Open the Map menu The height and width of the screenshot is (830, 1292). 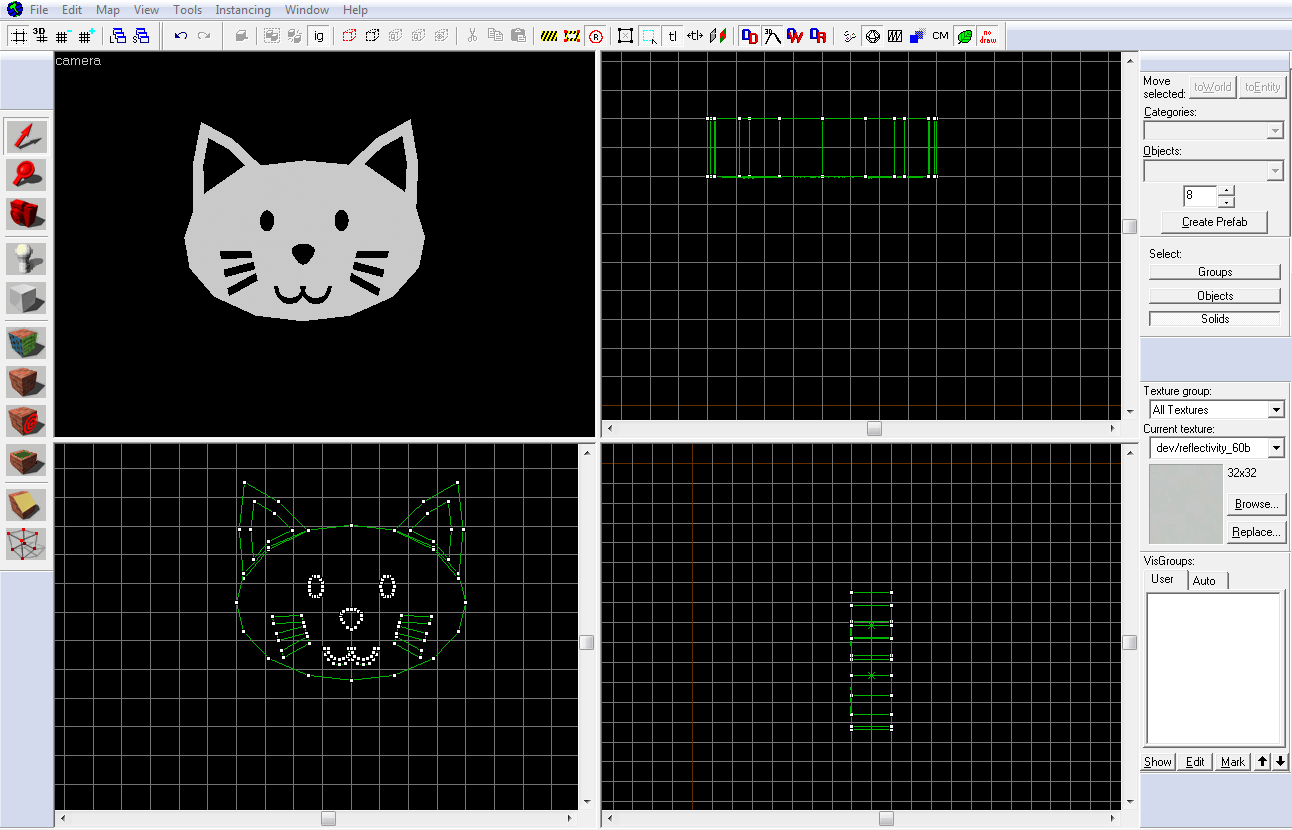(x=108, y=10)
